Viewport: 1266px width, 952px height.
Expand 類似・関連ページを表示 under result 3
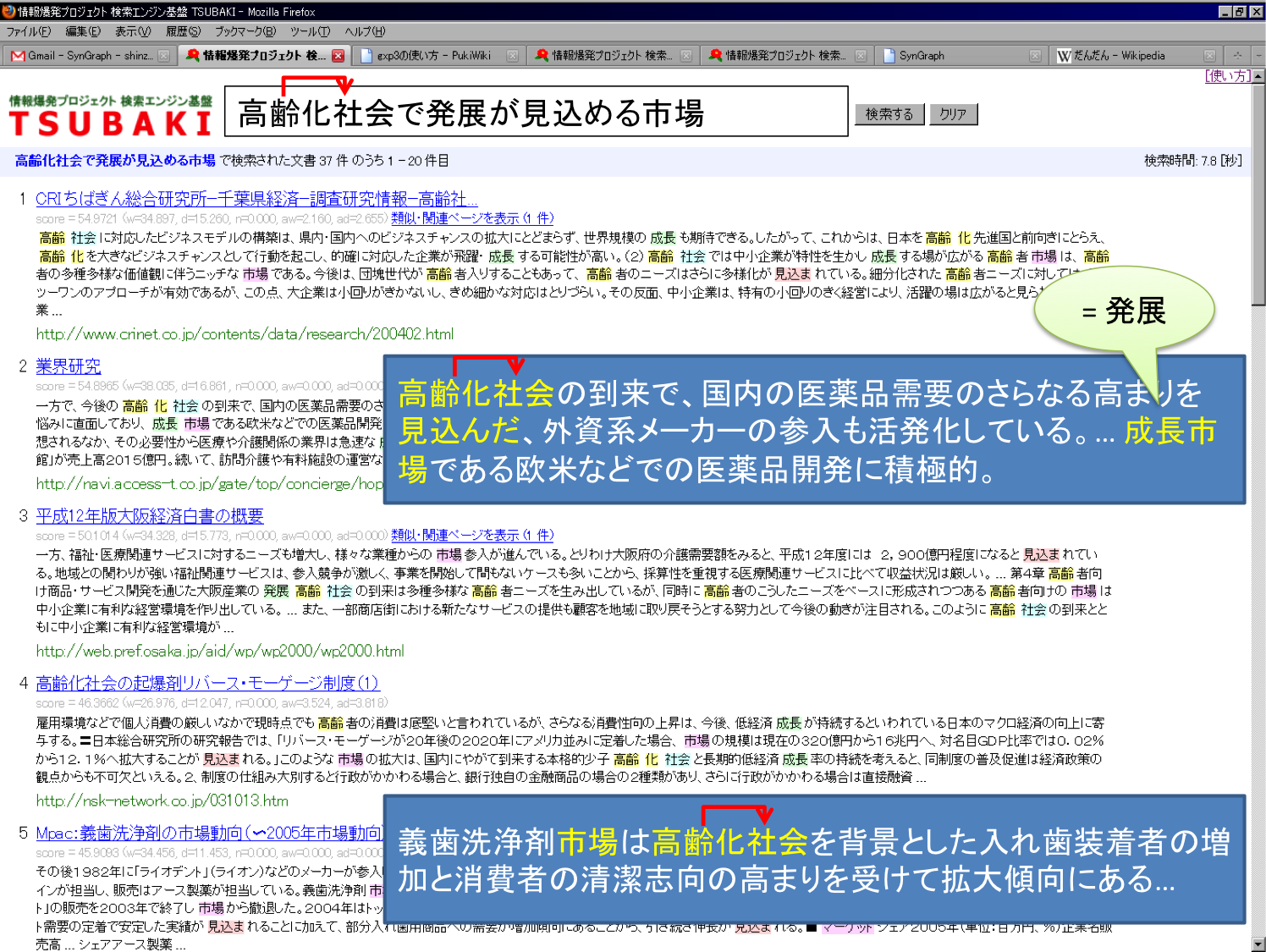(472, 535)
